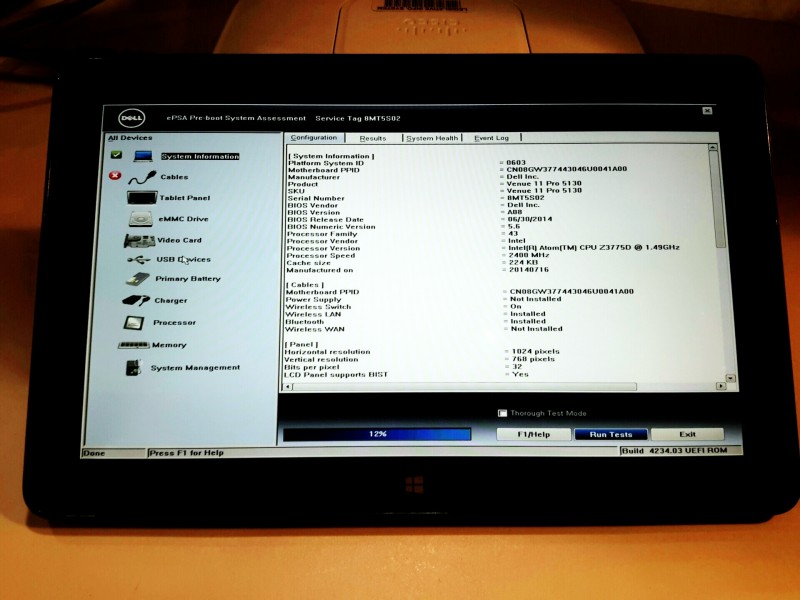Select the System Information label
Image resolution: width=800 pixels, height=600 pixels.
click(x=200, y=157)
